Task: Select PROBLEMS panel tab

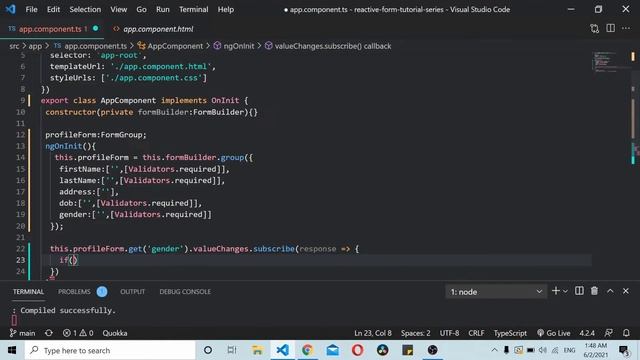Action: [74, 291]
